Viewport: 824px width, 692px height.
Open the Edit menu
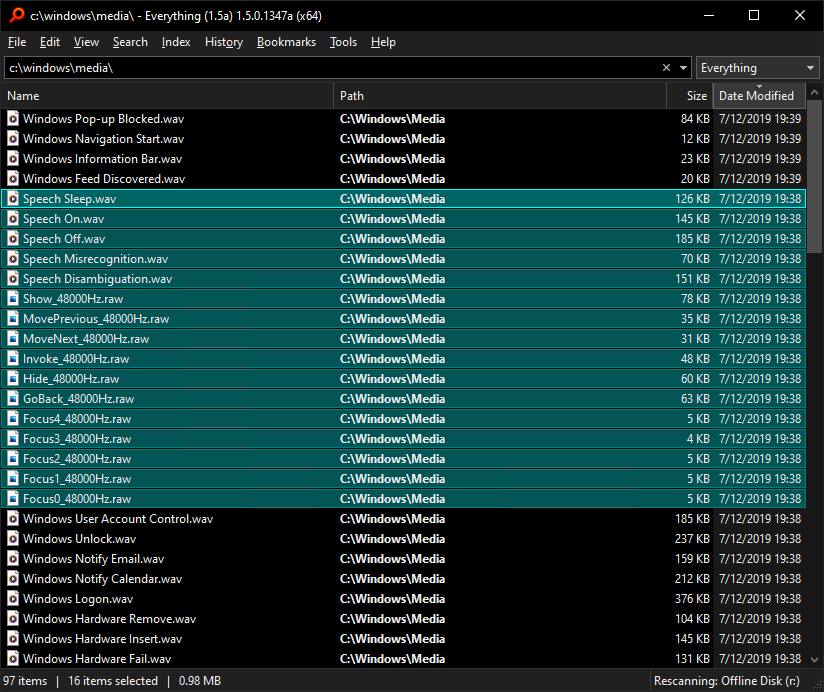click(x=50, y=42)
